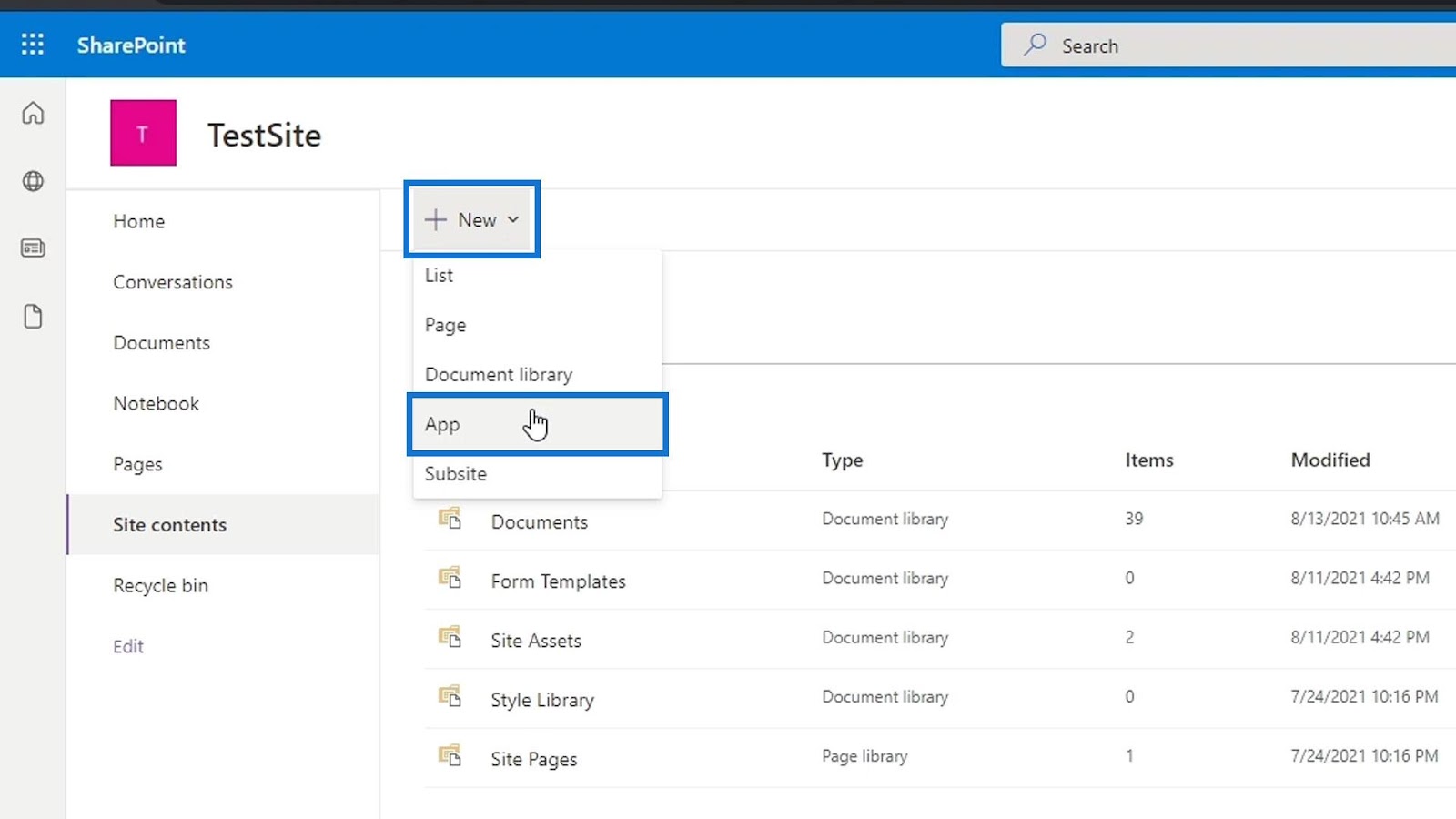Image resolution: width=1456 pixels, height=819 pixels.
Task: Click Site Pages item count 1
Action: point(1129,755)
